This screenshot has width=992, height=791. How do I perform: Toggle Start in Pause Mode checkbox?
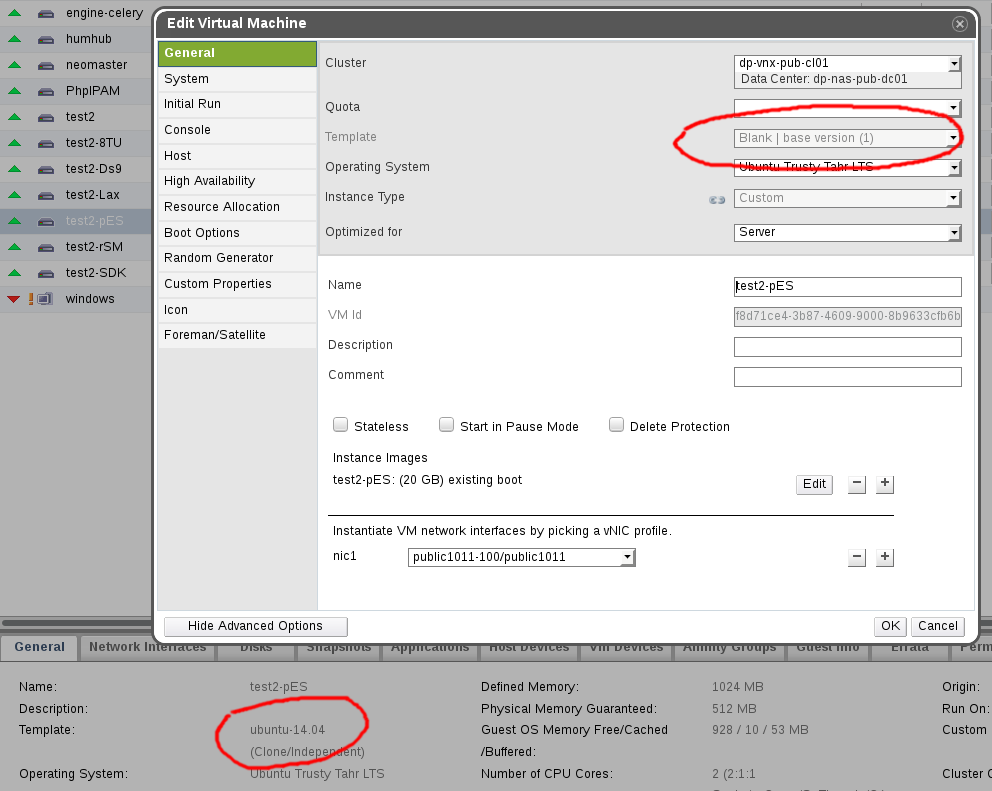[447, 425]
